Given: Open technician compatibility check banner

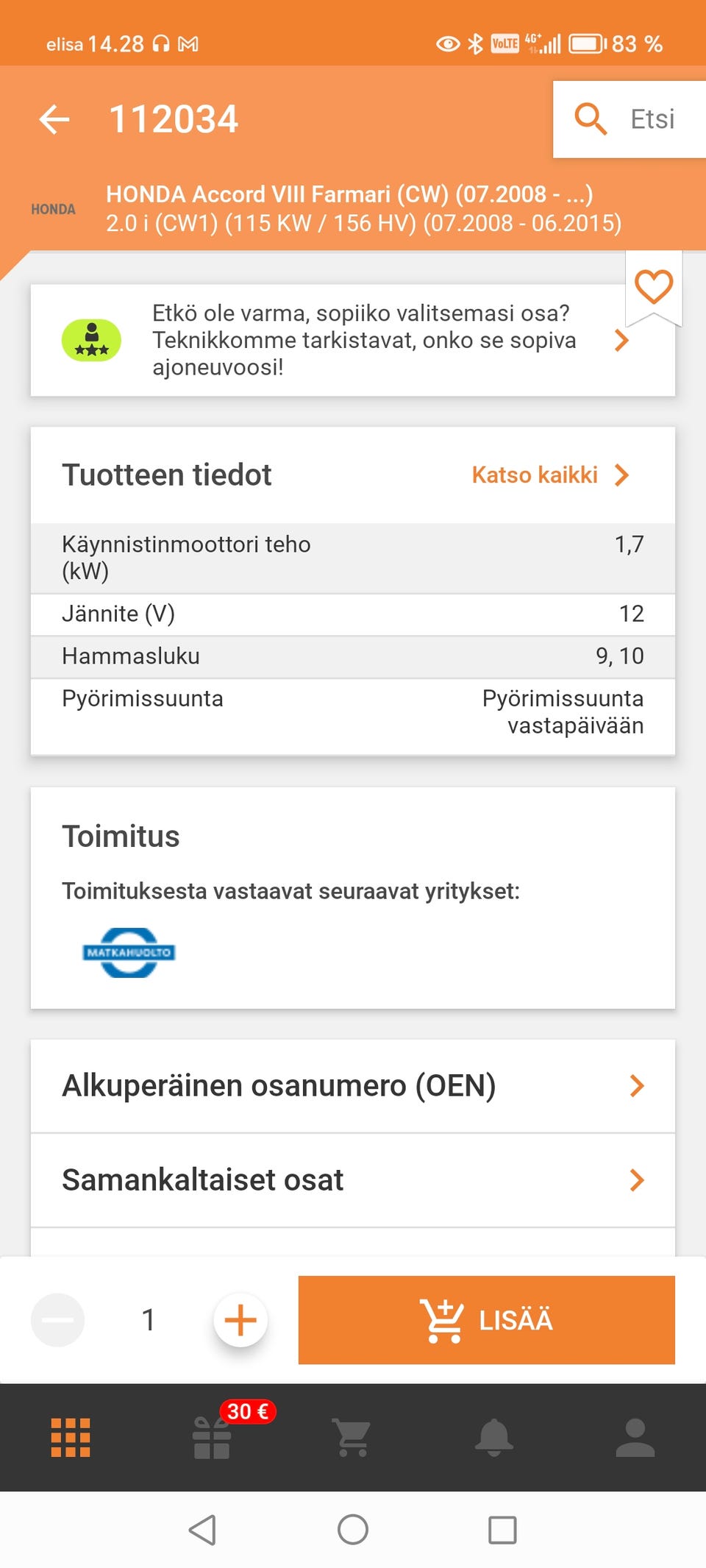Looking at the screenshot, I should click(353, 340).
